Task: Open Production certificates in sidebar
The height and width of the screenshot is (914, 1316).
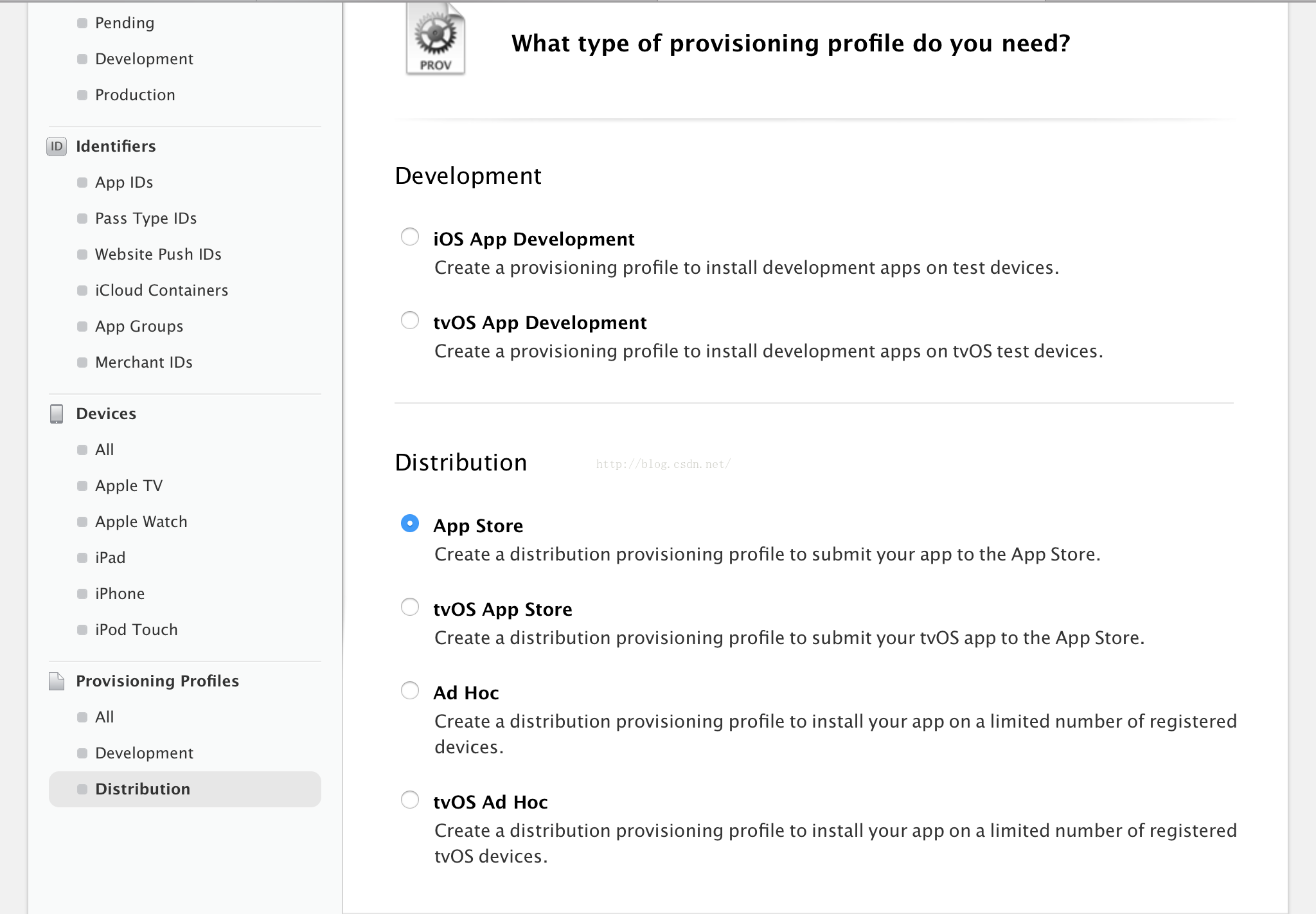Action: pos(135,95)
